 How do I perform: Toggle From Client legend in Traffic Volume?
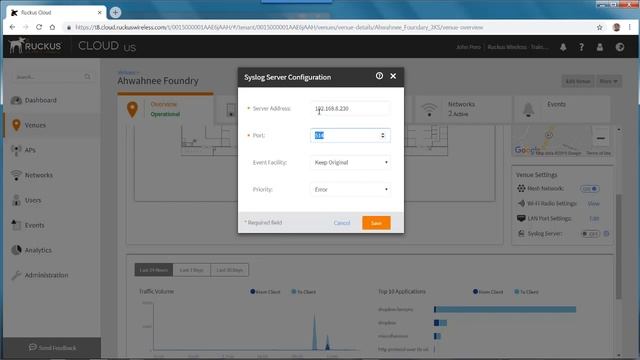click(x=265, y=292)
